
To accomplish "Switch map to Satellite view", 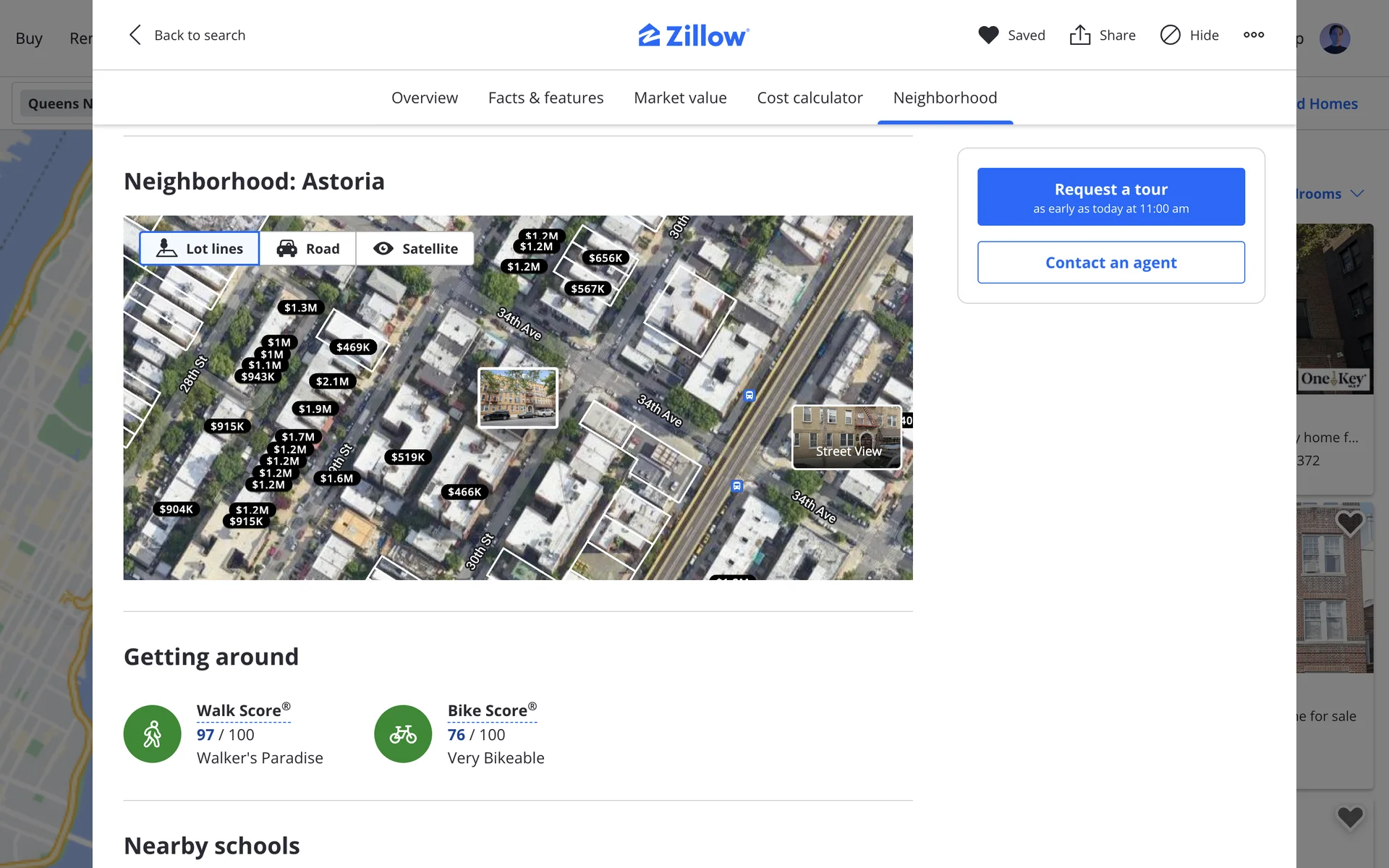I will [415, 249].
